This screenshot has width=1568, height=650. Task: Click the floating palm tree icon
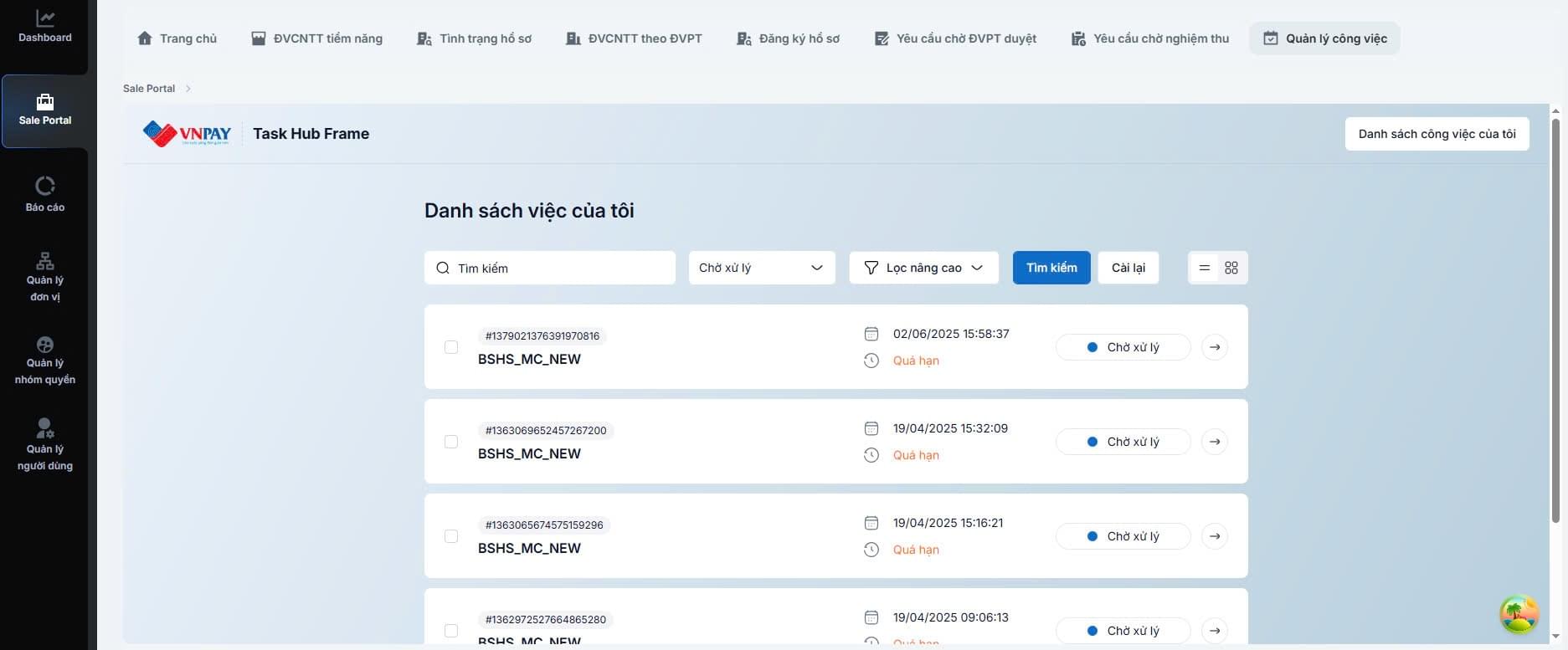tap(1519, 615)
